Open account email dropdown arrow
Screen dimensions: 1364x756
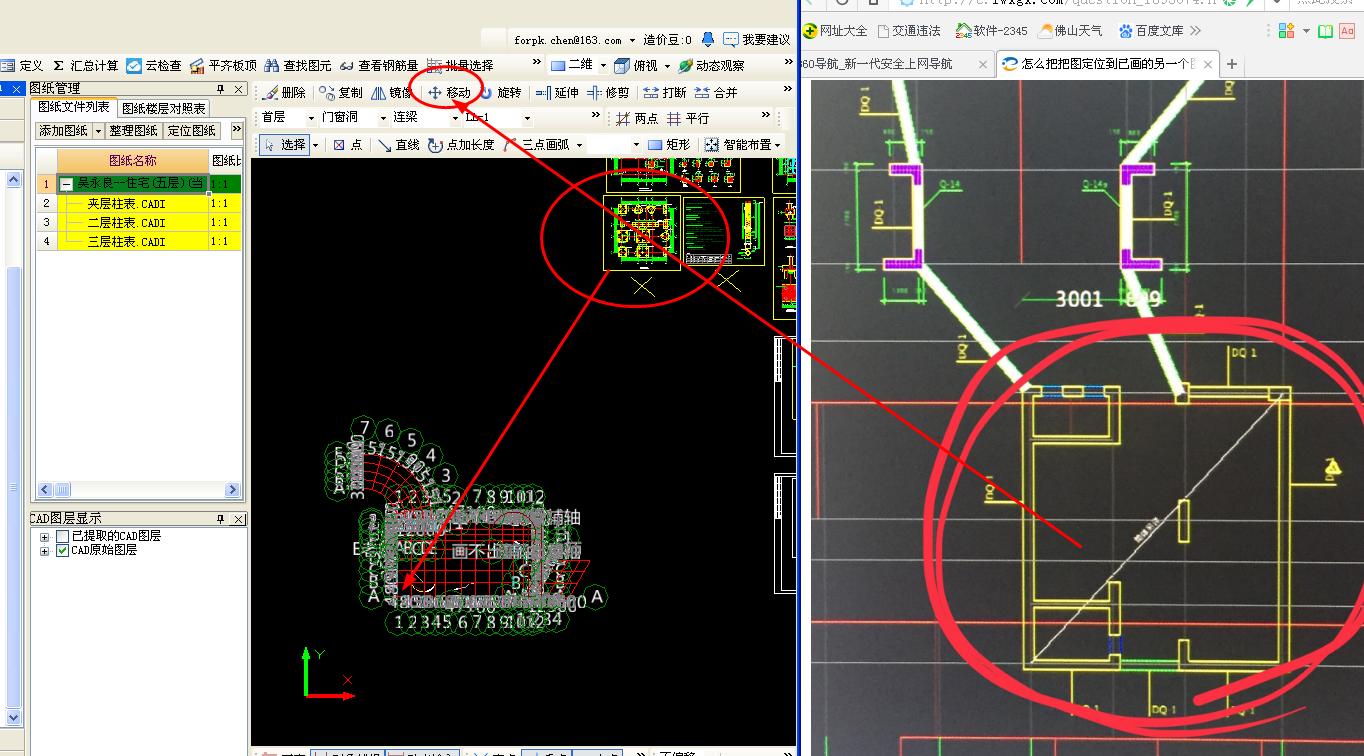coord(632,40)
